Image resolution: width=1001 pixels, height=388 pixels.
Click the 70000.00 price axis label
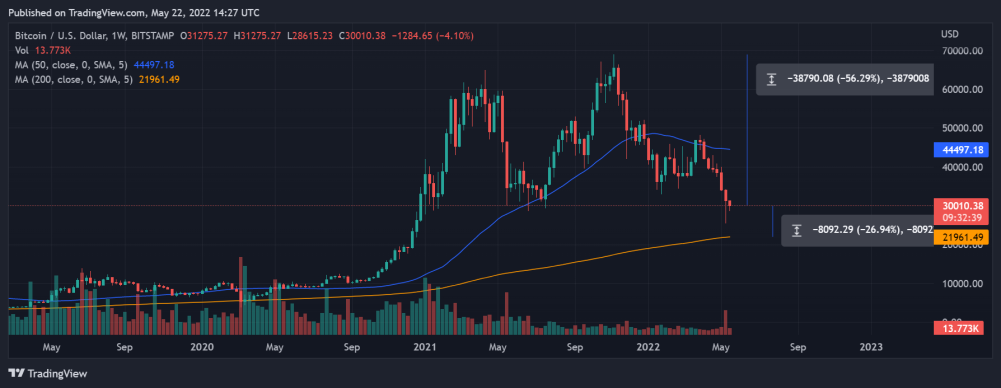pyautogui.click(x=963, y=50)
